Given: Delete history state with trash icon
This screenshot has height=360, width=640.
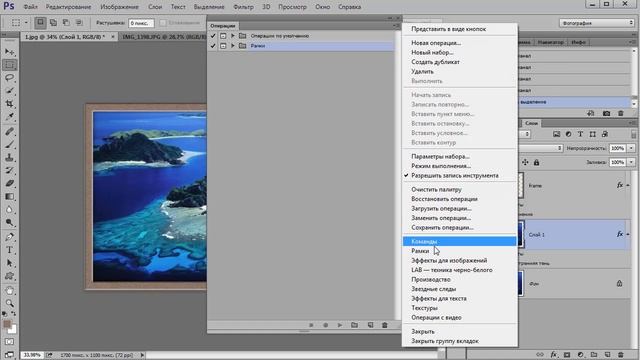Looking at the screenshot, I should (621, 113).
